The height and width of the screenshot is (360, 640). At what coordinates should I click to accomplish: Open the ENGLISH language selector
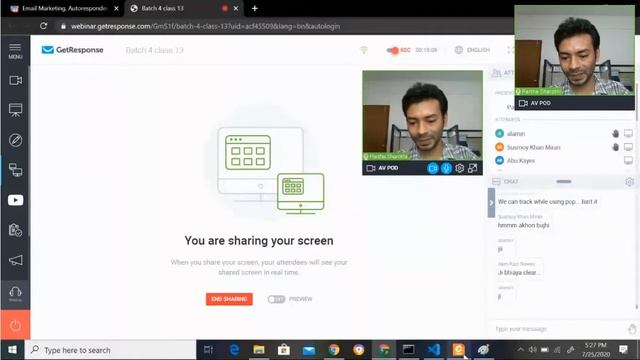472,50
